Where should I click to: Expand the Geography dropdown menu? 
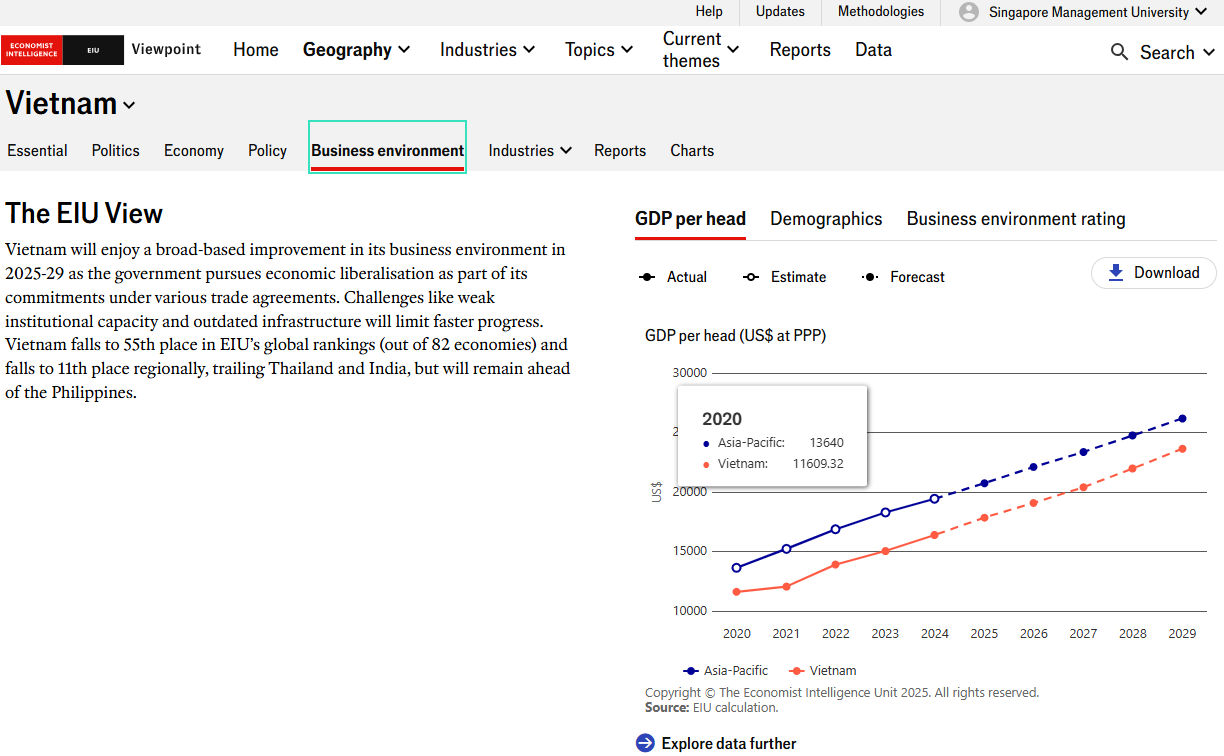(357, 50)
